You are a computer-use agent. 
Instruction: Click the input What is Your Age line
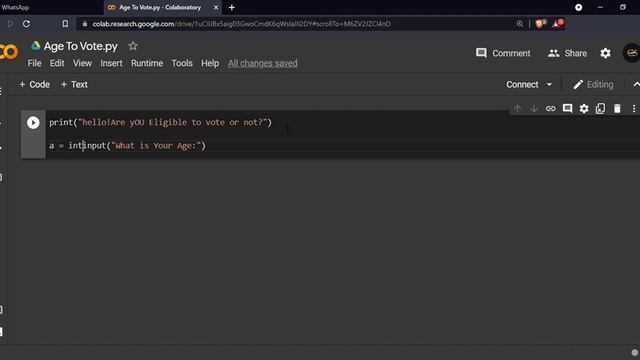pyautogui.click(x=127, y=146)
